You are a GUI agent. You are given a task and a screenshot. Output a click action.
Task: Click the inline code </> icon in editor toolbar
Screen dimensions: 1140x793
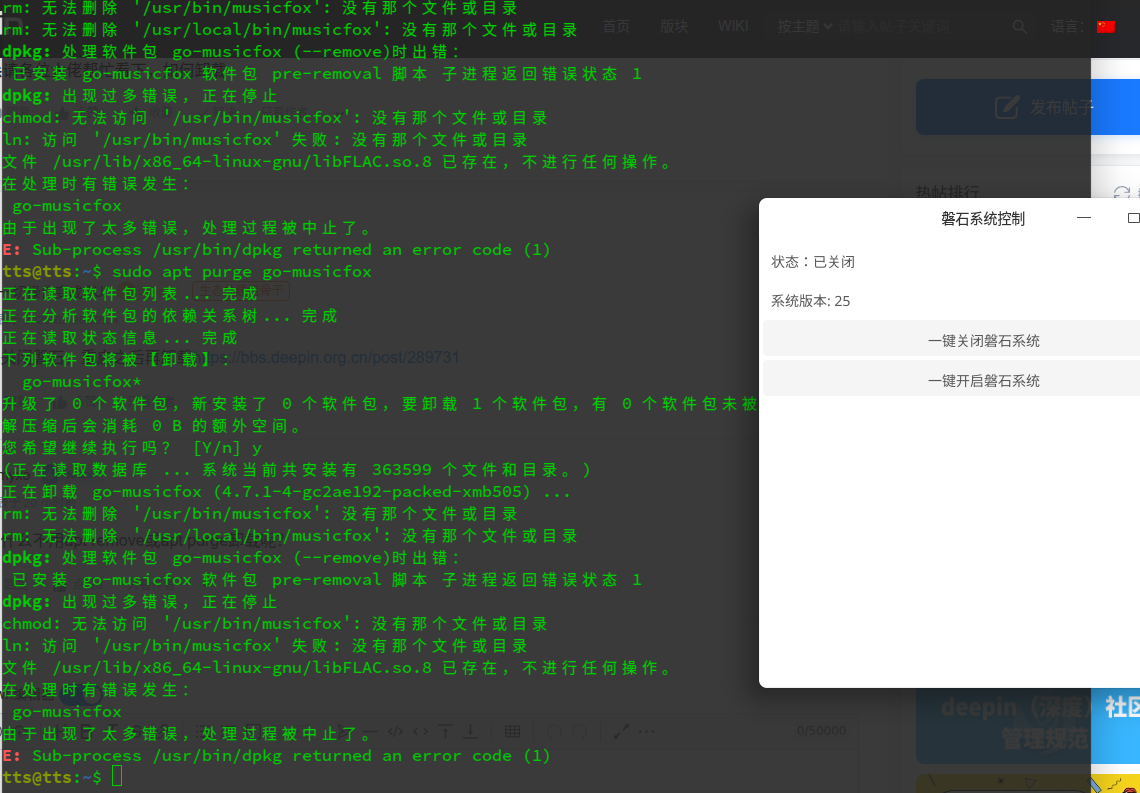coord(396,731)
